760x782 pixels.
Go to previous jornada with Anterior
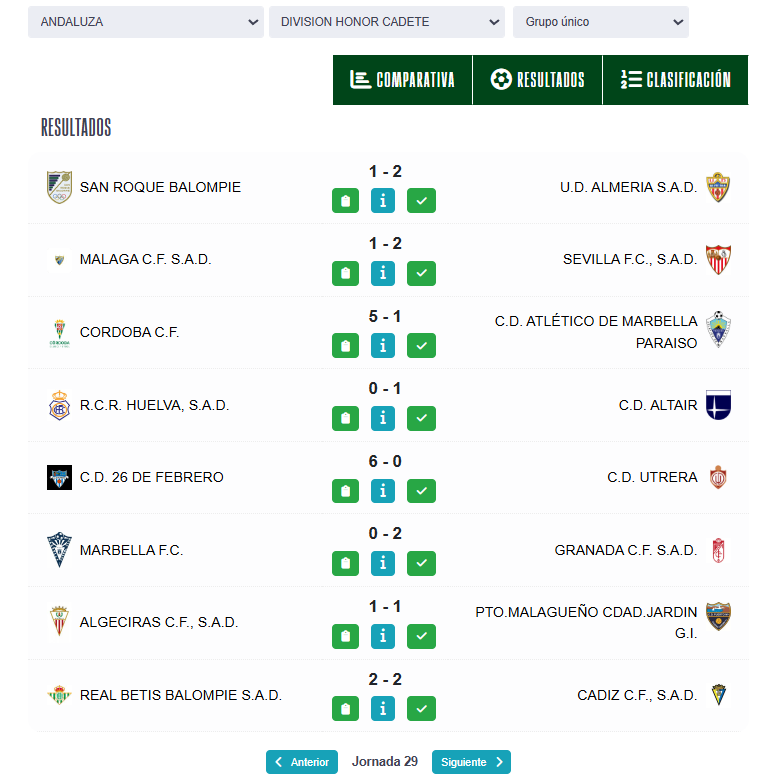click(x=302, y=762)
